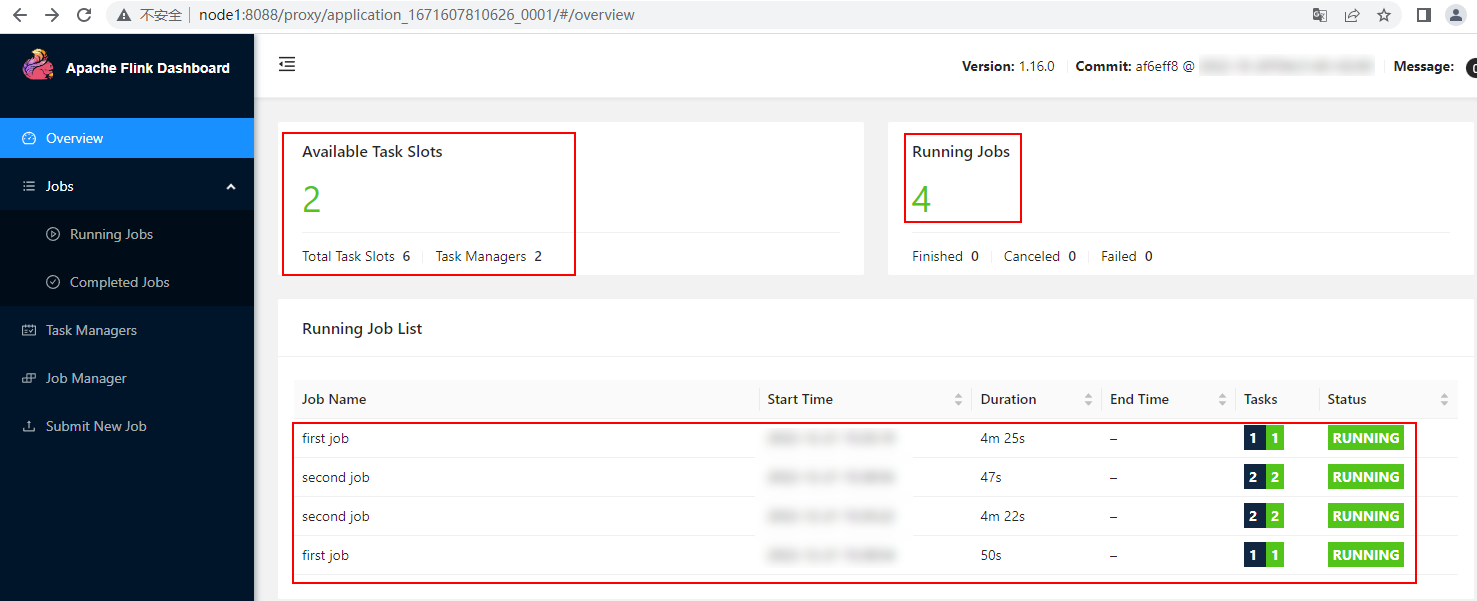1477x601 pixels.
Task: Click the translate page icon
Action: 1320,15
